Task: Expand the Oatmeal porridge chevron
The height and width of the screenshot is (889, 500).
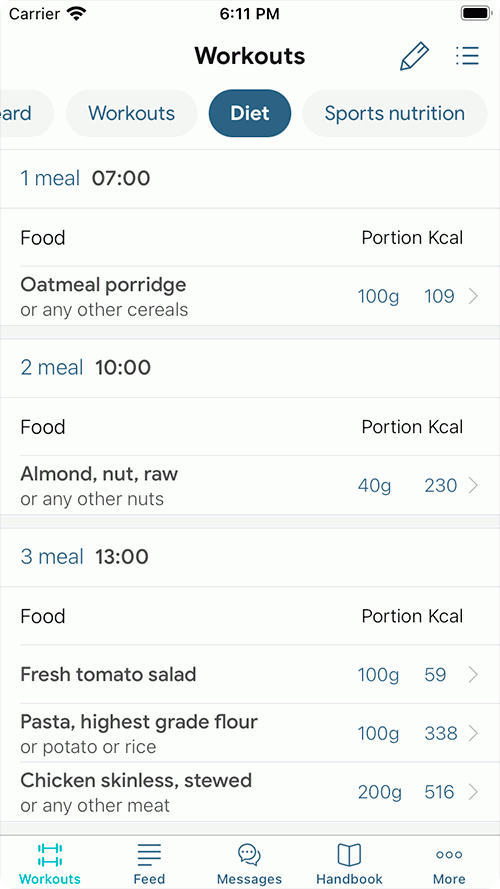Action: coord(474,296)
